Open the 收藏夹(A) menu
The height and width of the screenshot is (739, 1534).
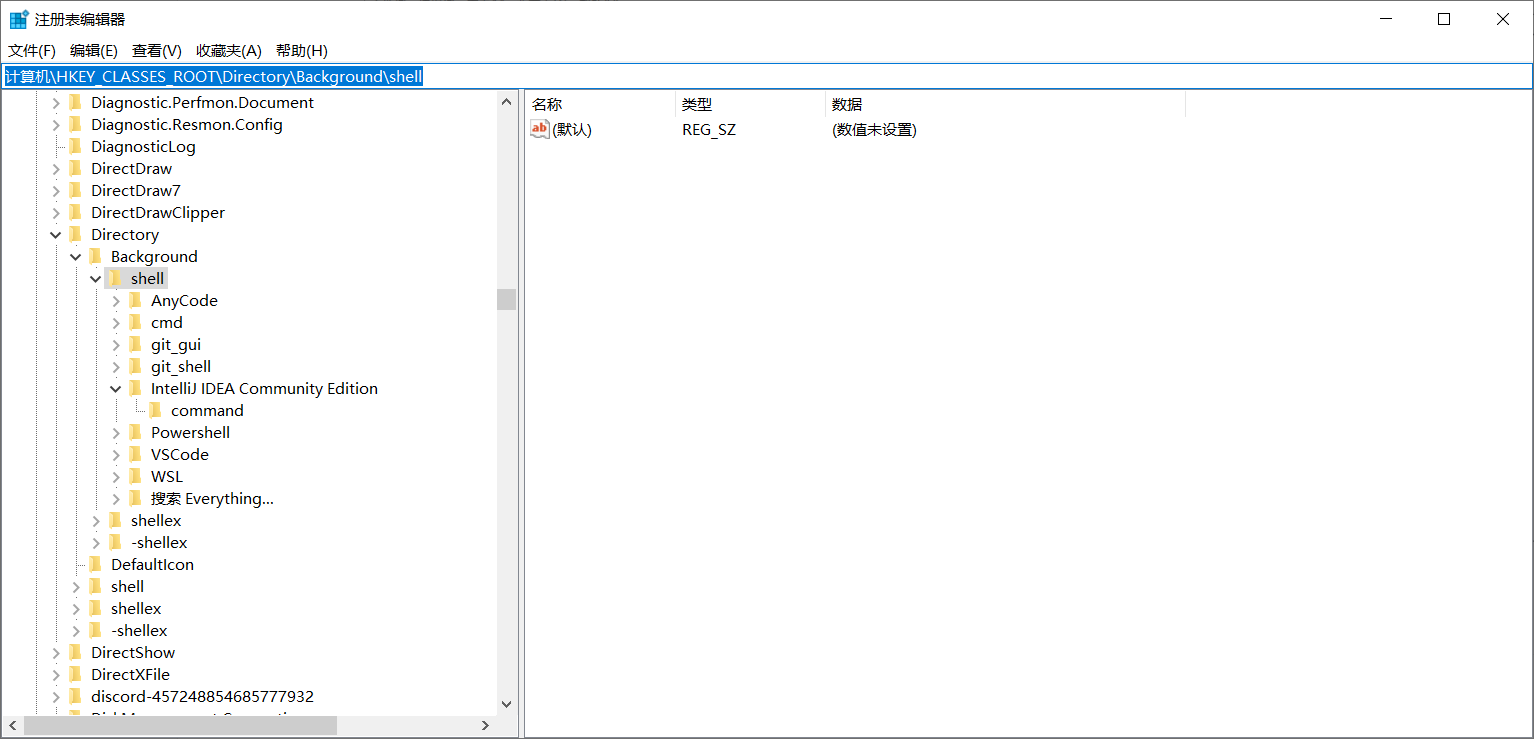(x=229, y=50)
